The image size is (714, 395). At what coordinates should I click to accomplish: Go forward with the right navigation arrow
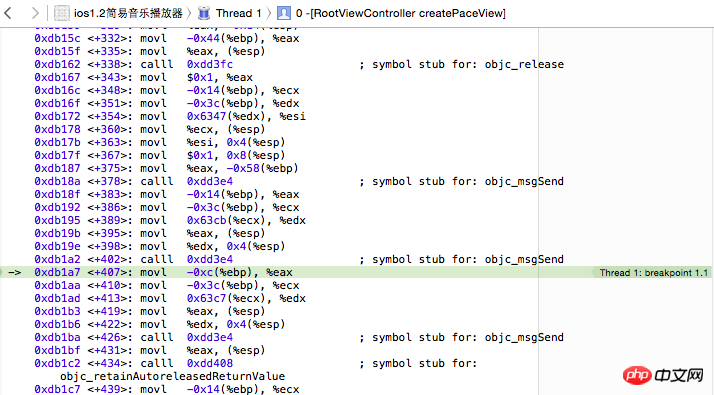coord(35,13)
